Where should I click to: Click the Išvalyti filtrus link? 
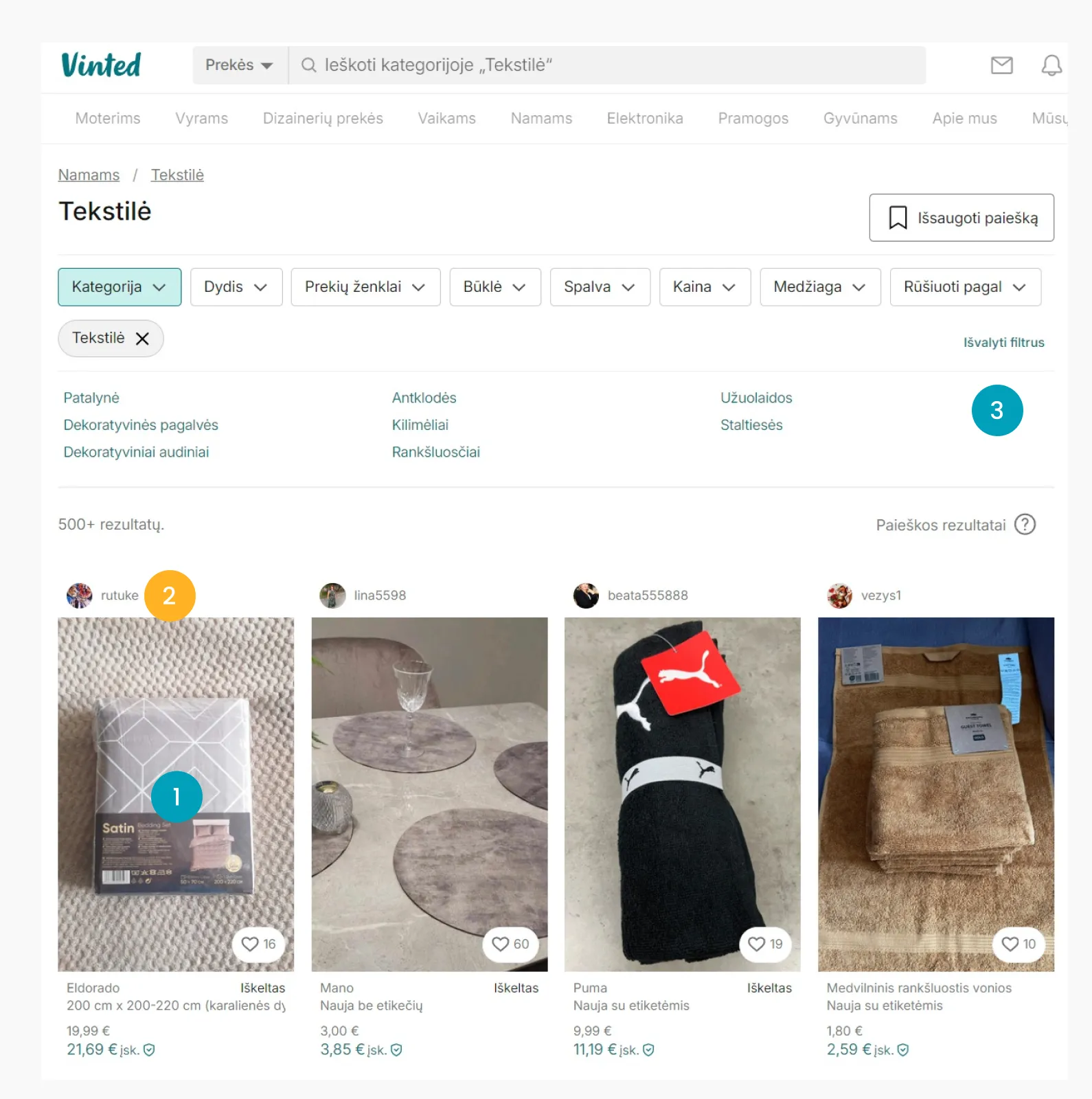(1003, 342)
